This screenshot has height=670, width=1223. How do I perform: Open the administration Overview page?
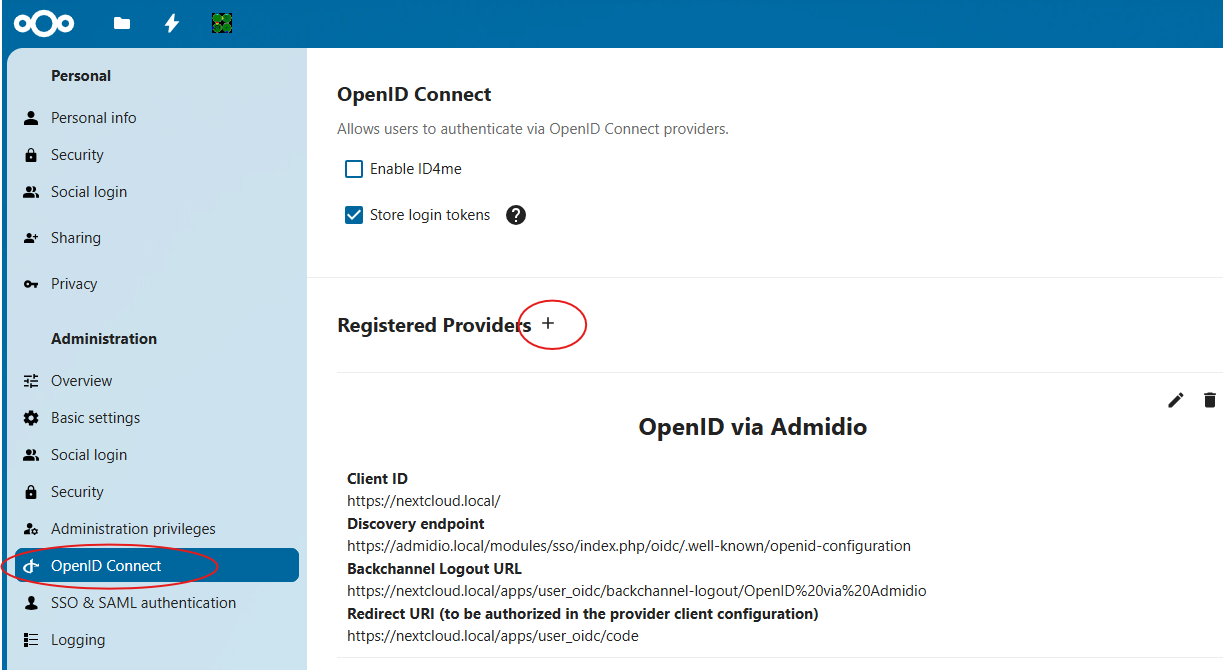(81, 381)
